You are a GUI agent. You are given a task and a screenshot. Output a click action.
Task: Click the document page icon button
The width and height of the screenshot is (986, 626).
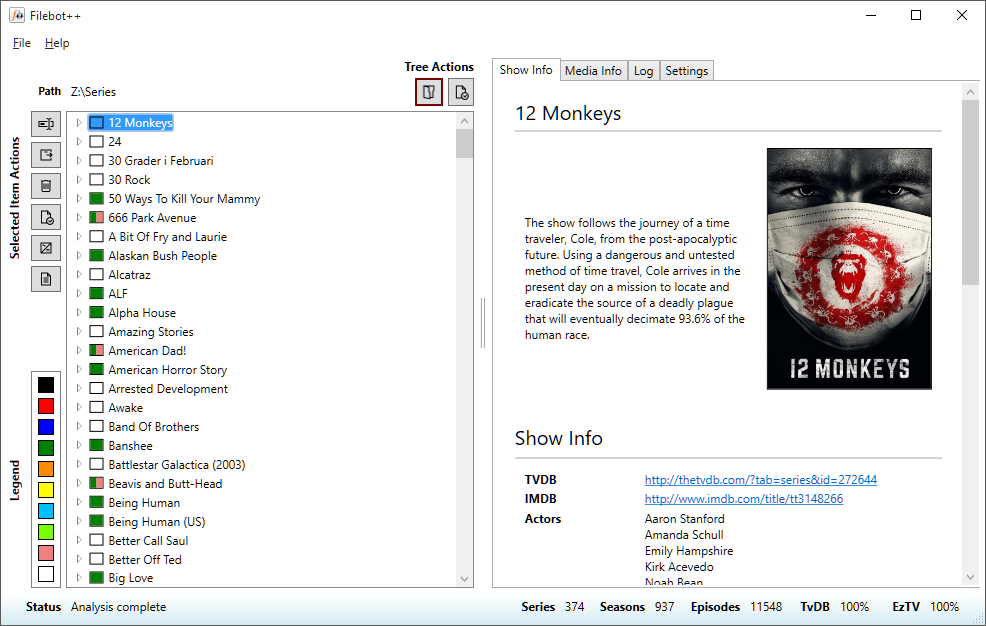pos(46,279)
